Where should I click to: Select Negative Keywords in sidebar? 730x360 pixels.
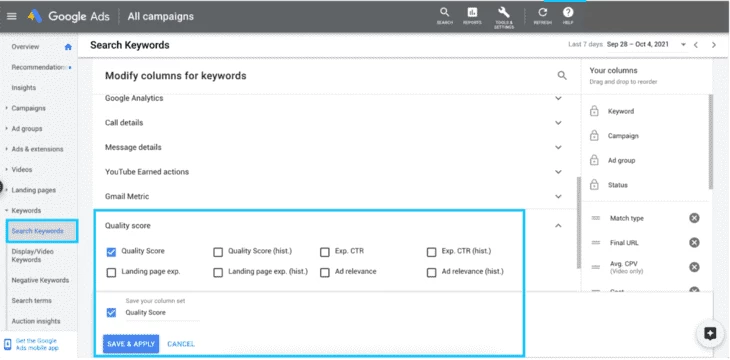click(40, 280)
